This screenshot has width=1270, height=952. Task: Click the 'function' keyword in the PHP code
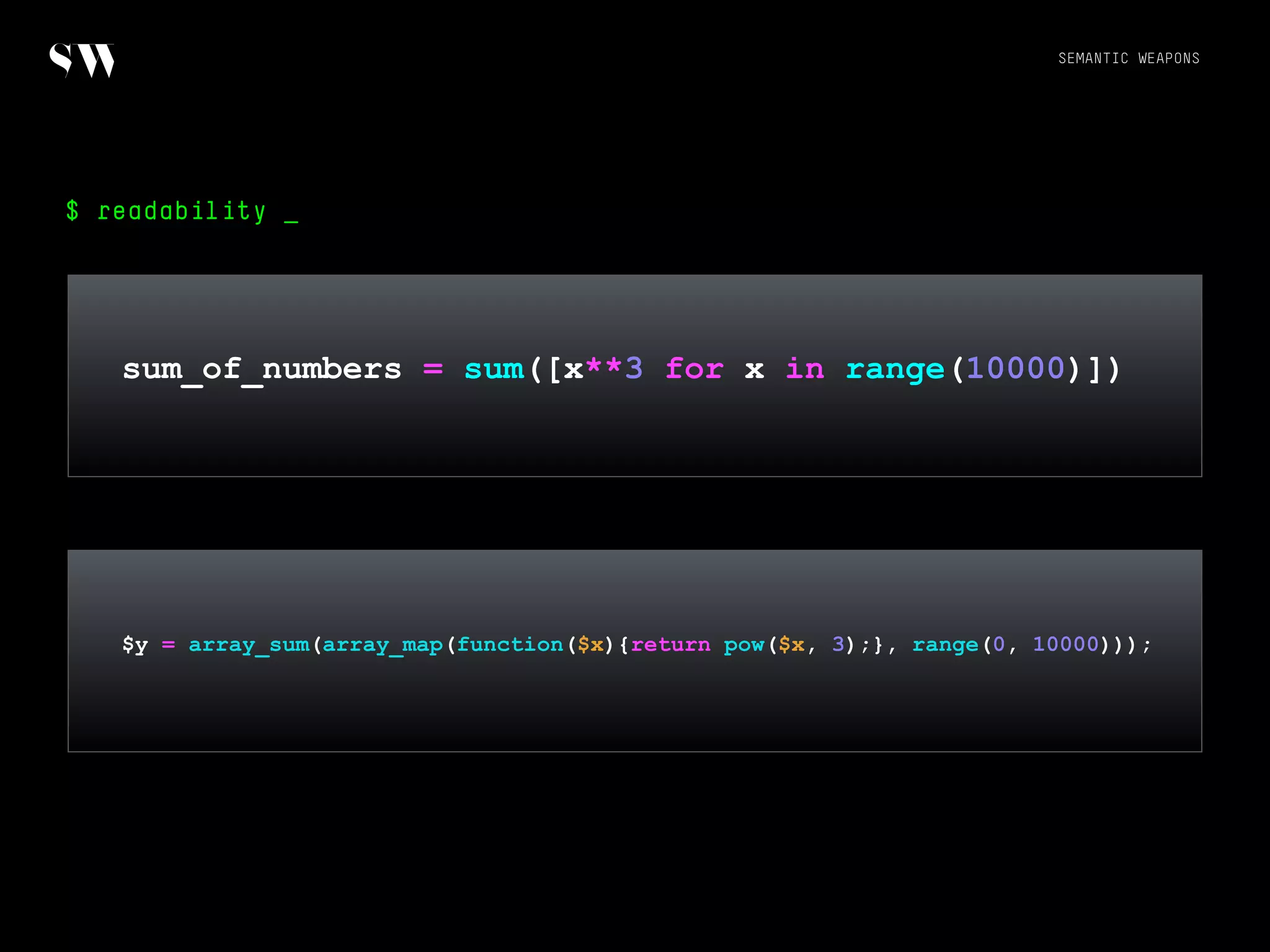tap(510, 644)
